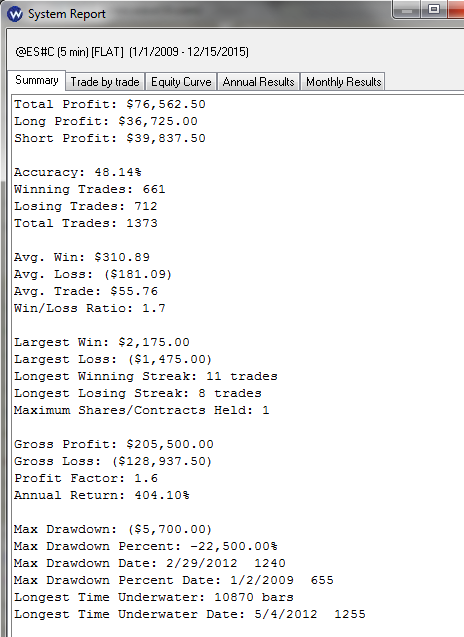Click the @ES#C symbol date range header
Viewport: 464px width, 637px height.
pos(132,52)
